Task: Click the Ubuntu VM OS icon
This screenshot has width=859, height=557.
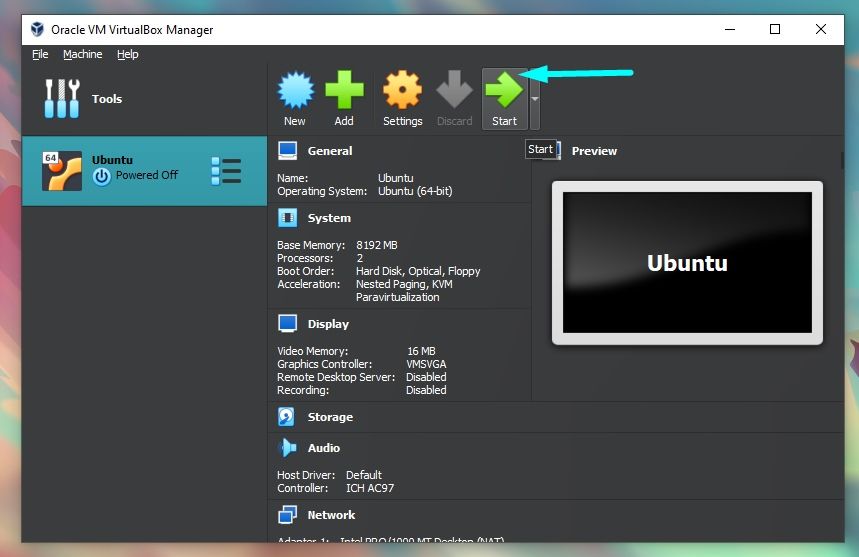Action: click(x=62, y=171)
